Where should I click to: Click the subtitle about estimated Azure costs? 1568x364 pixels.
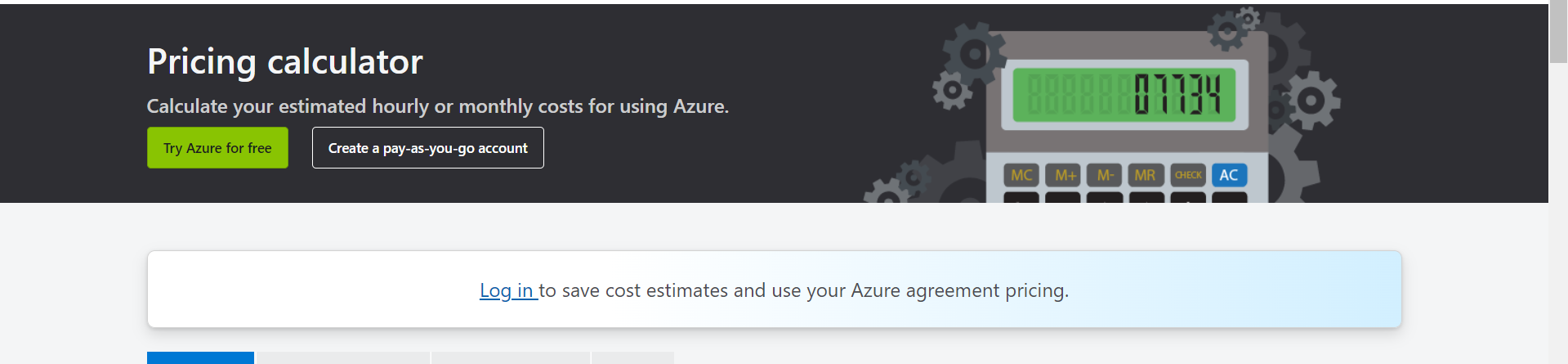438,106
